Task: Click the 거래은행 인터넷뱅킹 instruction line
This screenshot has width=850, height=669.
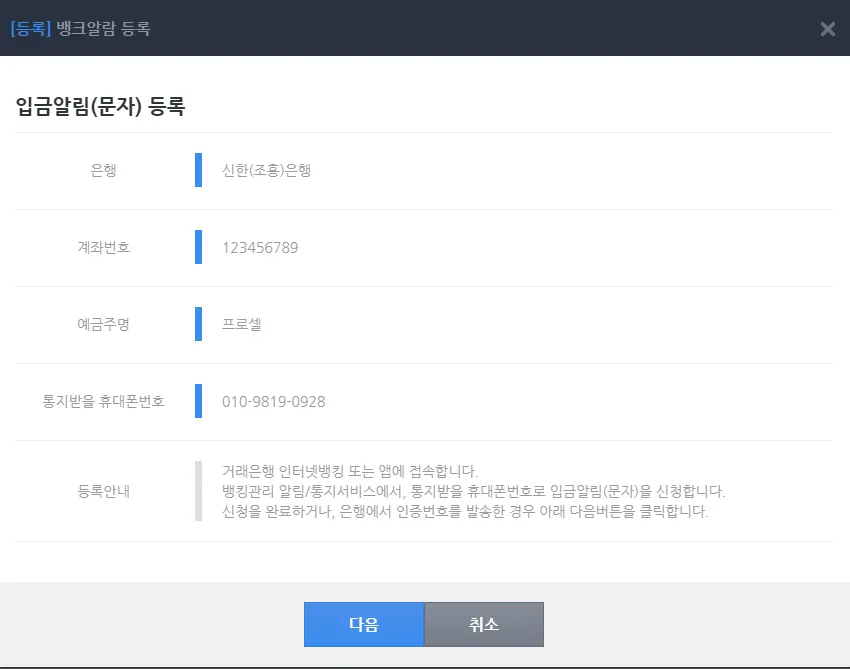Action: point(350,471)
